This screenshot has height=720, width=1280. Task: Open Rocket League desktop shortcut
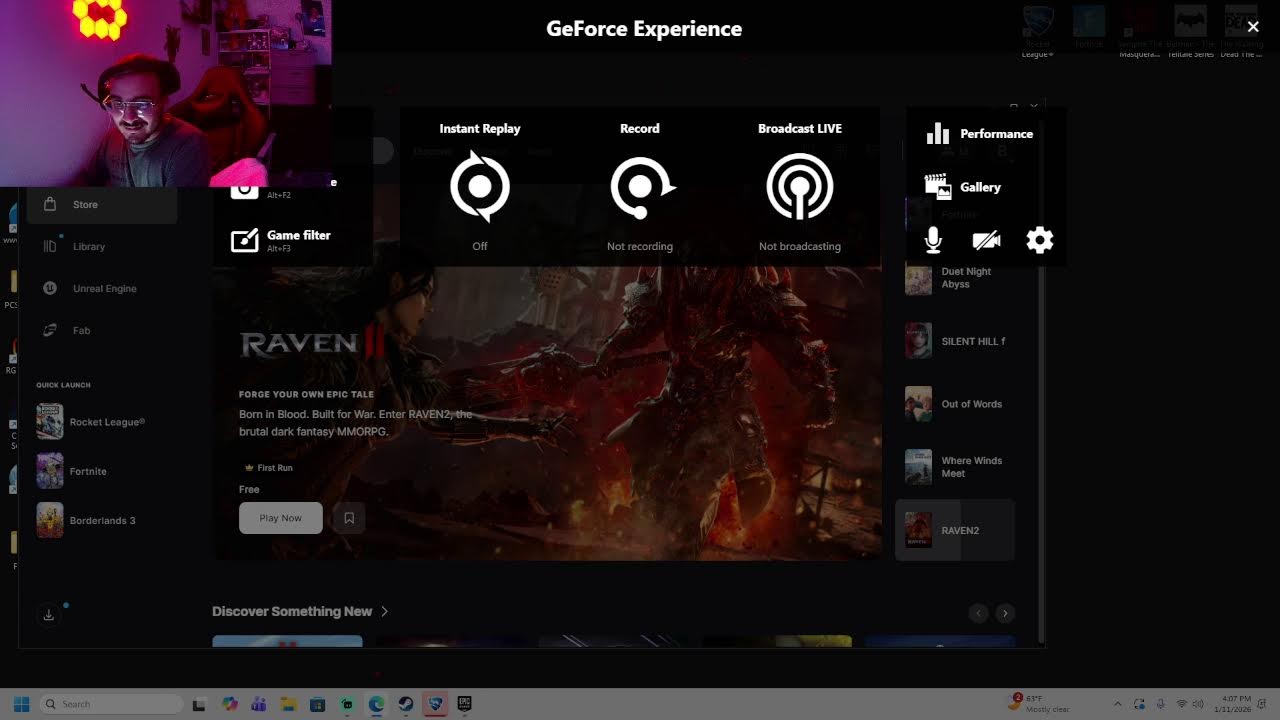point(1037,30)
